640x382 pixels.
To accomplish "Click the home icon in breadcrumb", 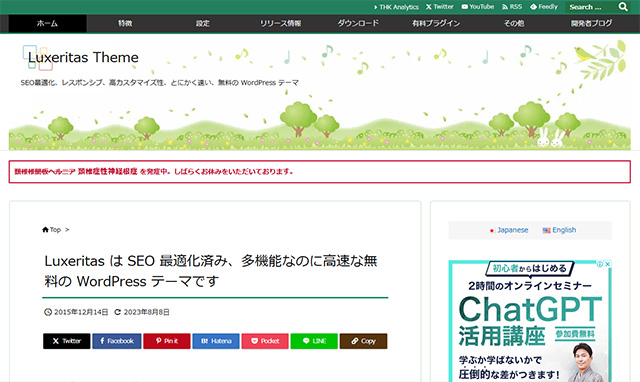I will coord(45,230).
